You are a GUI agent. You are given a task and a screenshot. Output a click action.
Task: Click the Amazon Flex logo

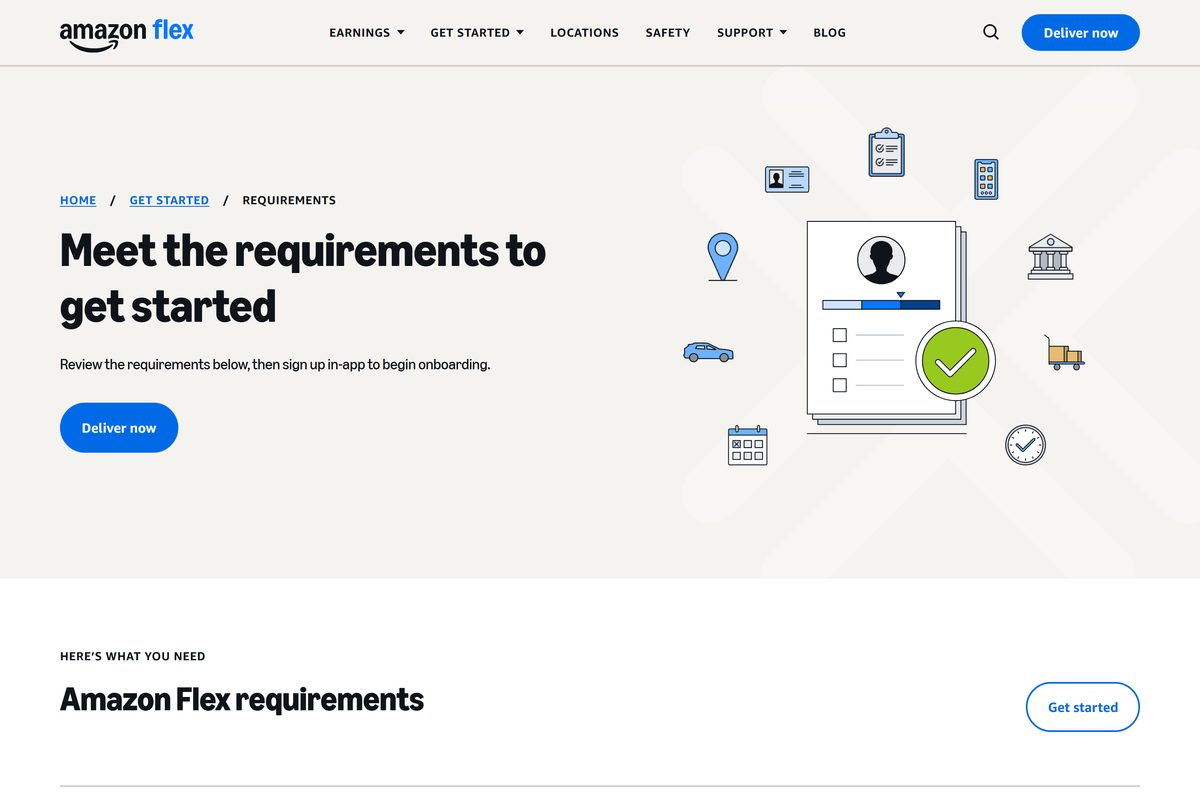coord(127,34)
